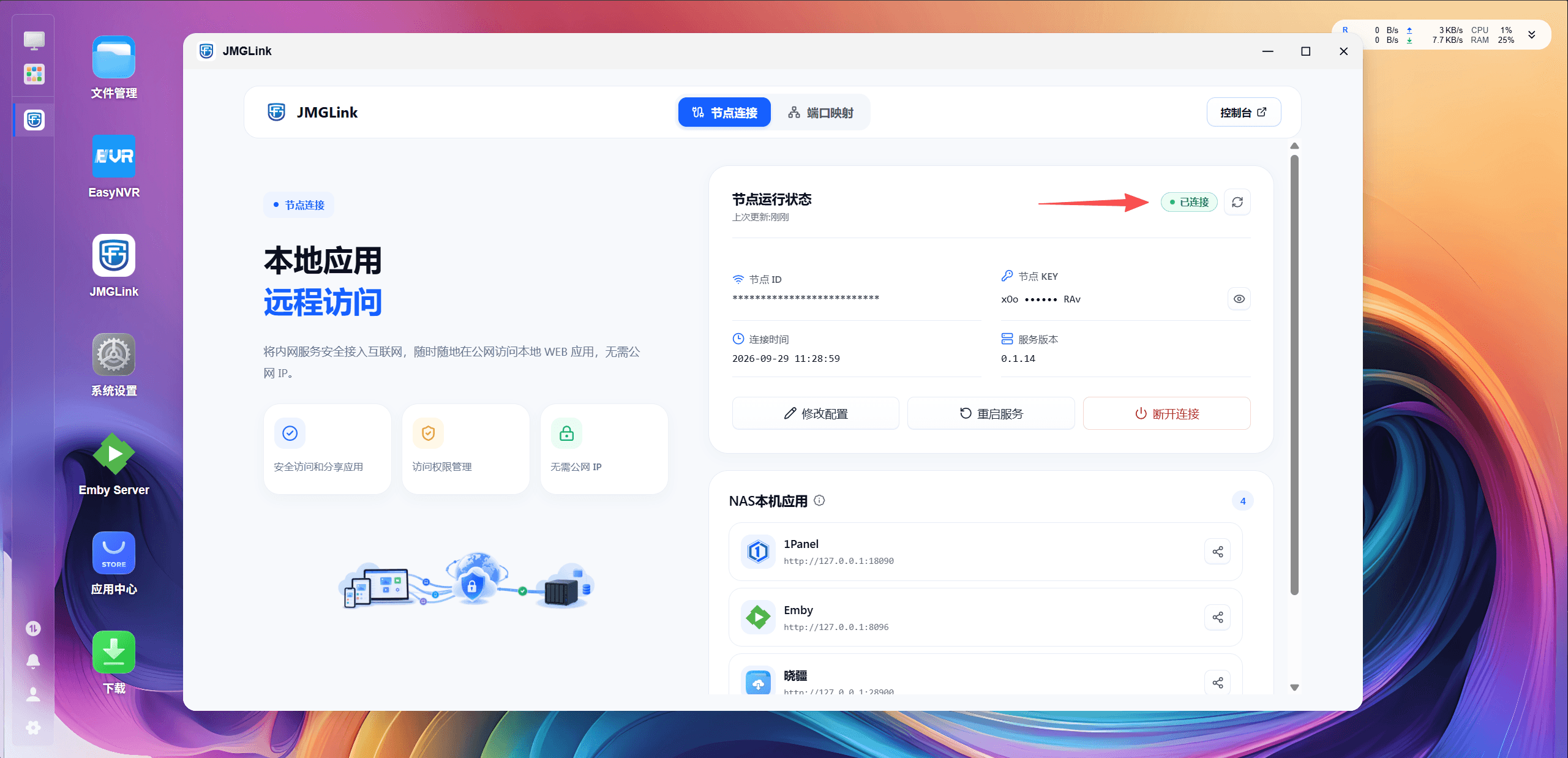This screenshot has width=1568, height=758.
Task: Refresh the node running status
Action: tap(1237, 202)
